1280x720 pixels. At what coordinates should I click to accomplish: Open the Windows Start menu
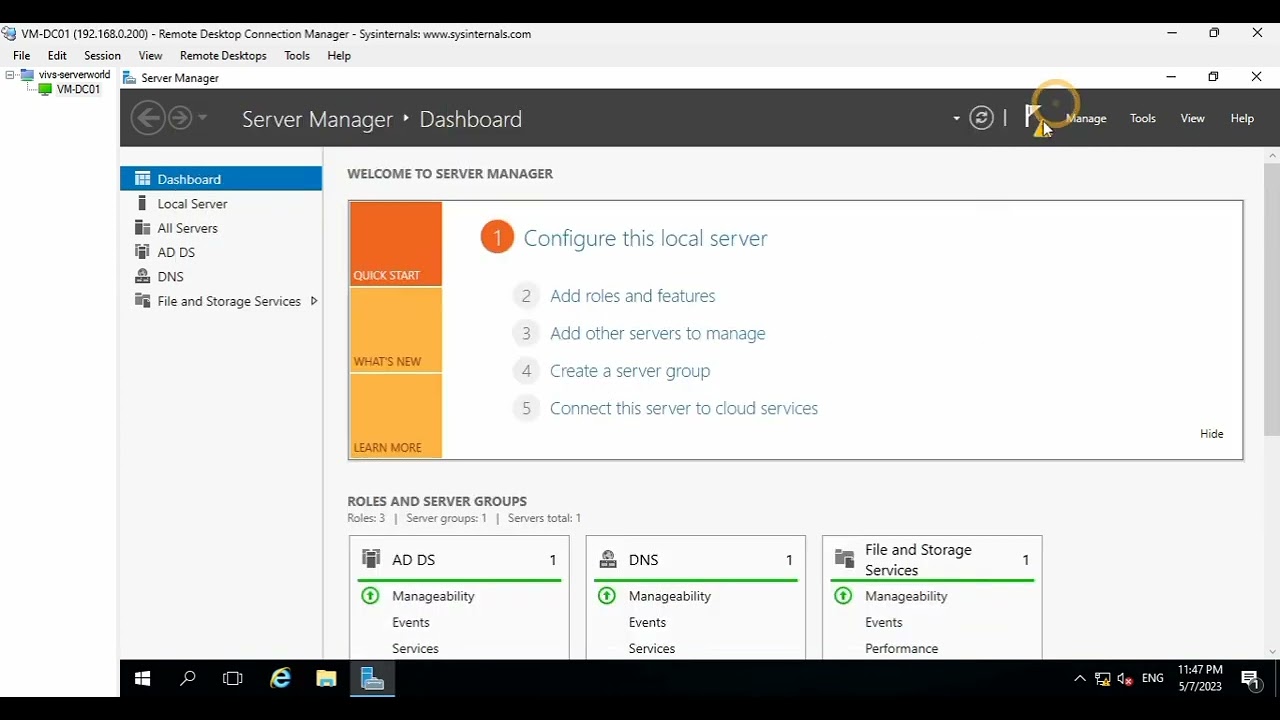142,679
